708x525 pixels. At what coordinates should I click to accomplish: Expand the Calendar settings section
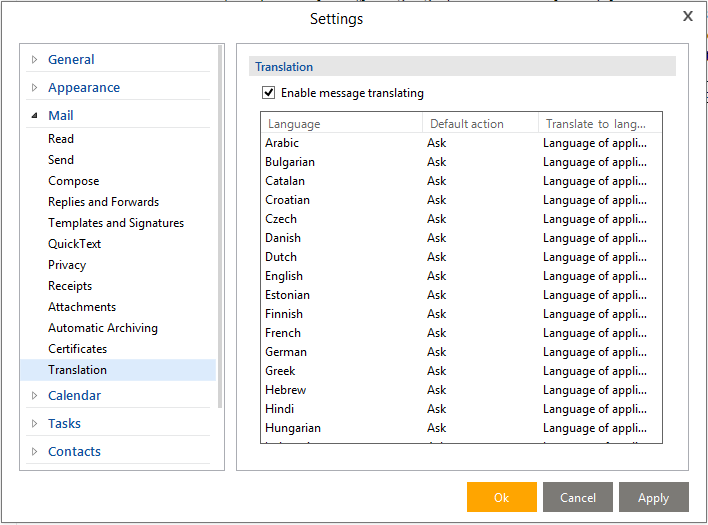click(34, 395)
